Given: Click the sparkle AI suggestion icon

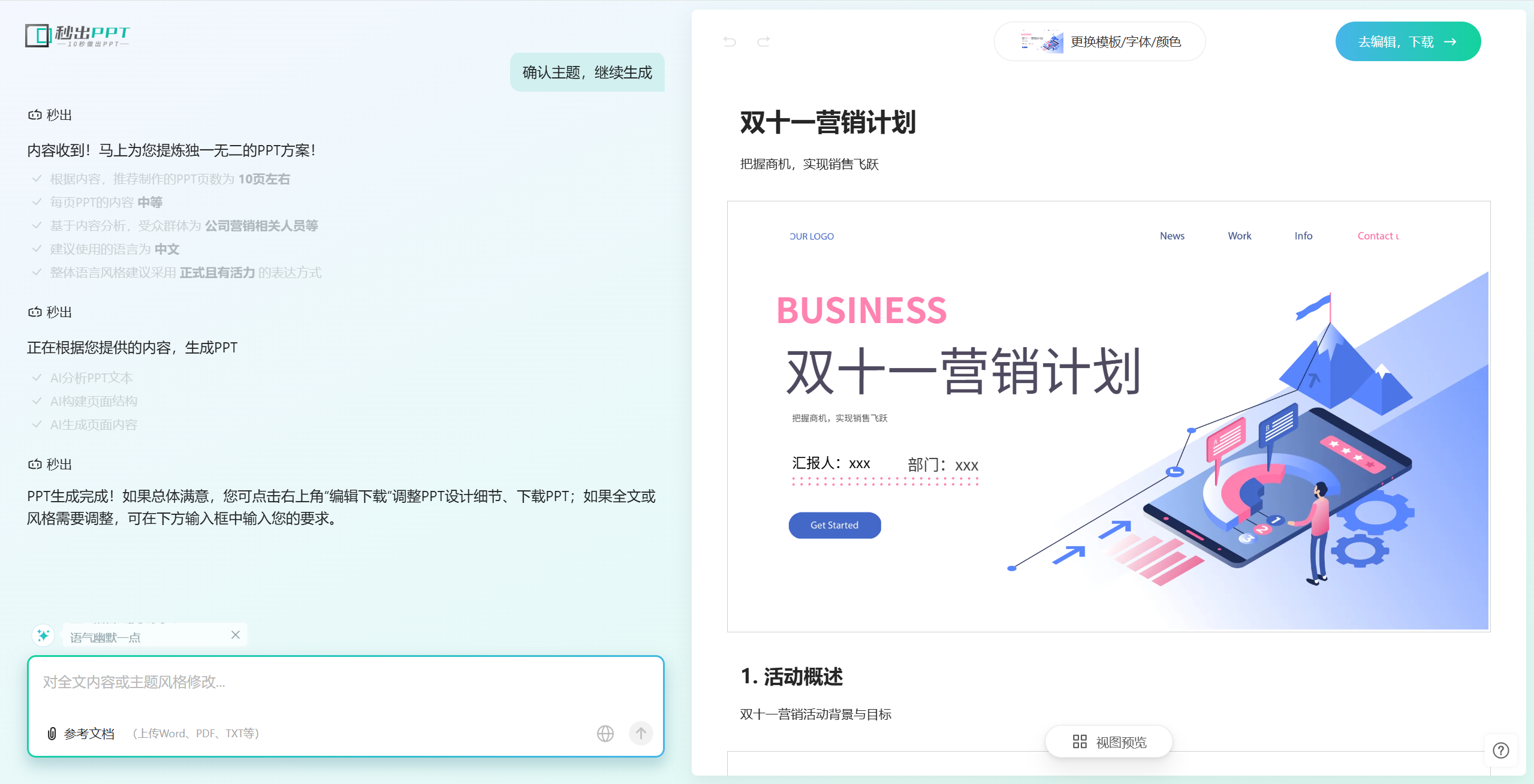Looking at the screenshot, I should click(43, 635).
